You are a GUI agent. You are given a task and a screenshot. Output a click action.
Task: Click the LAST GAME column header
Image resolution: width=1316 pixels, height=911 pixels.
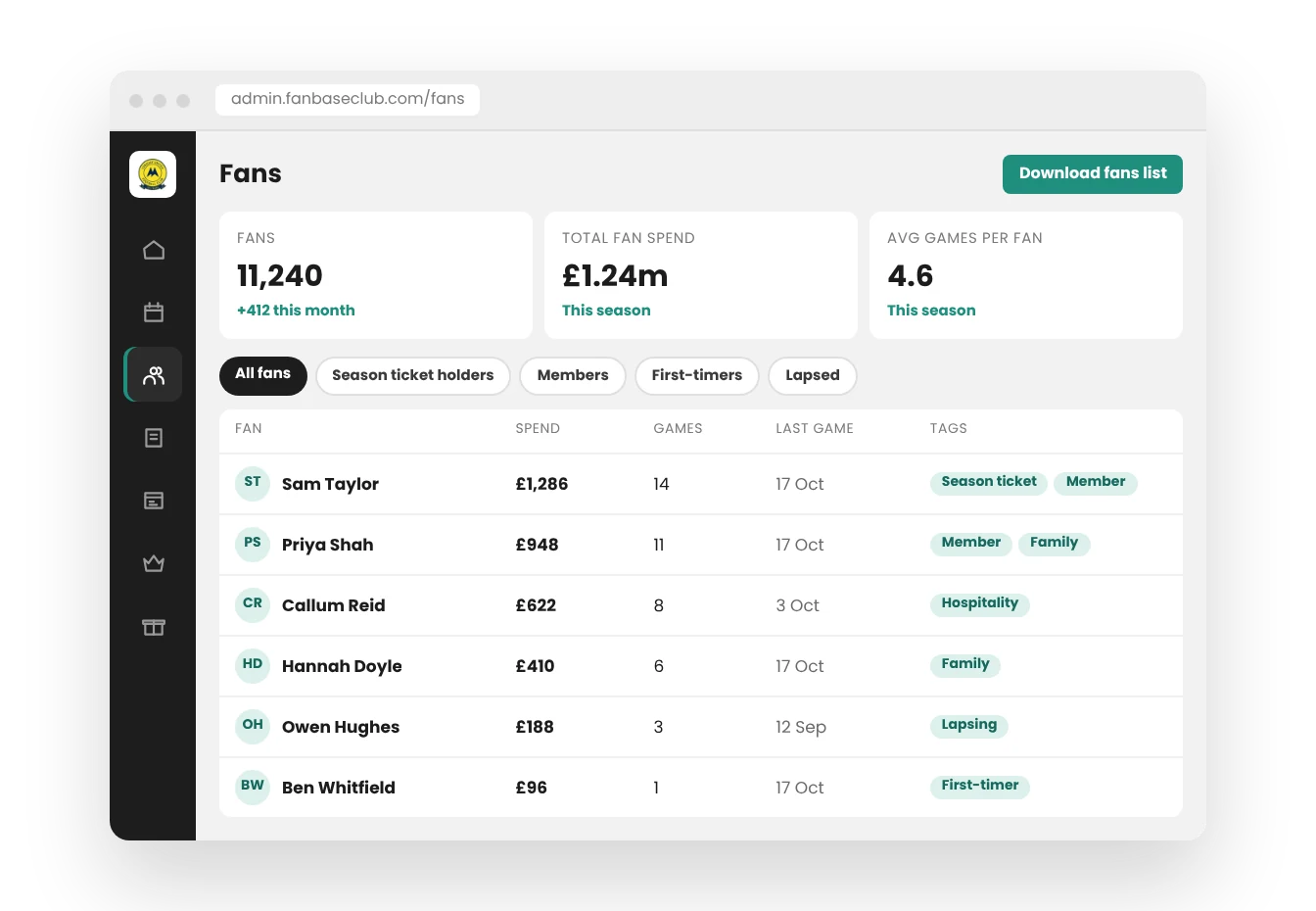click(x=815, y=428)
